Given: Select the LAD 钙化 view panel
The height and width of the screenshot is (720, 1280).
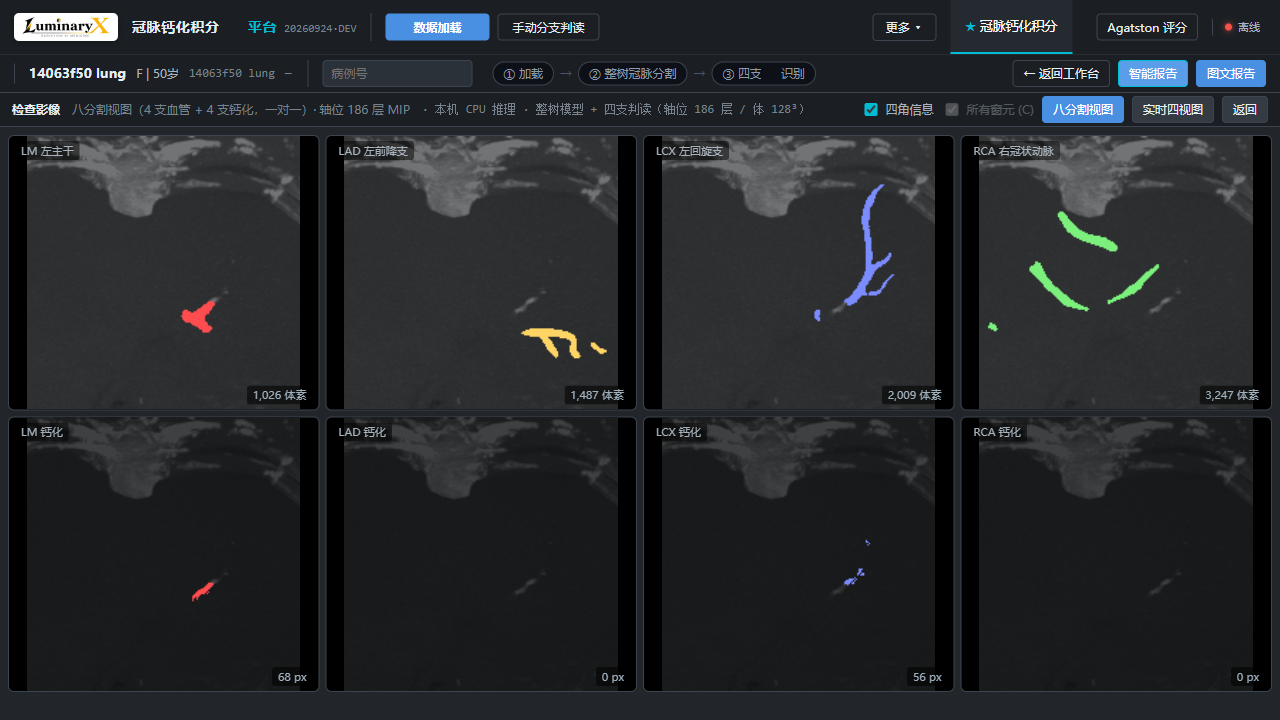Looking at the screenshot, I should pos(481,554).
